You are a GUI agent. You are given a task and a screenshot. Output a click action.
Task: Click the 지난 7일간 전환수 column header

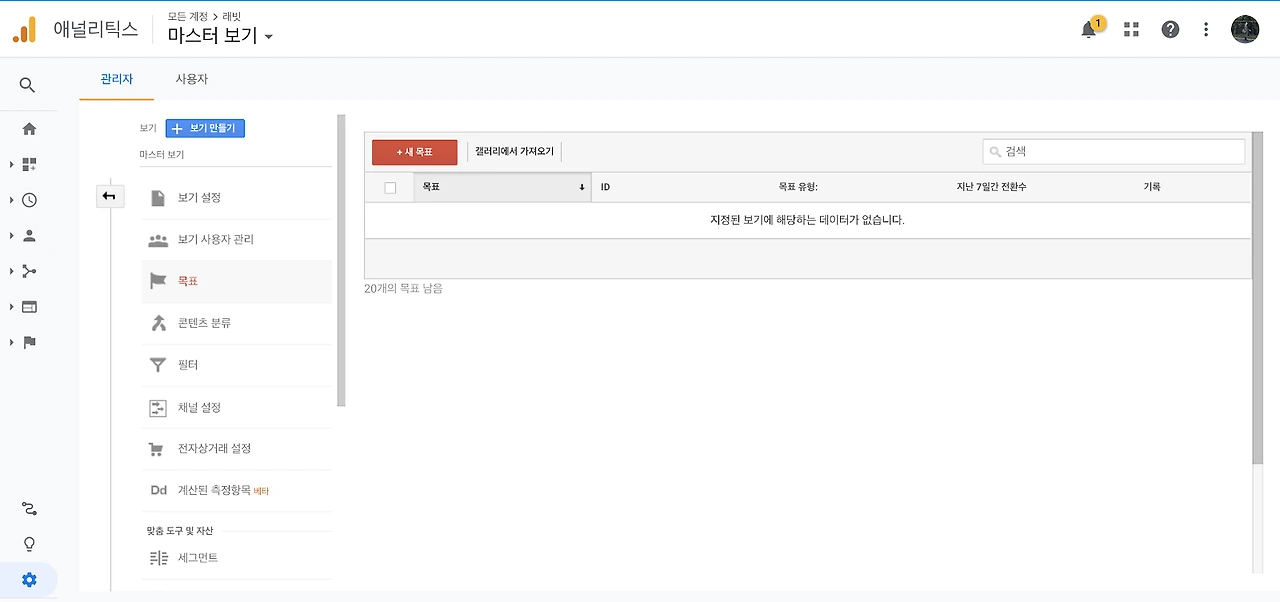[x=991, y=187]
